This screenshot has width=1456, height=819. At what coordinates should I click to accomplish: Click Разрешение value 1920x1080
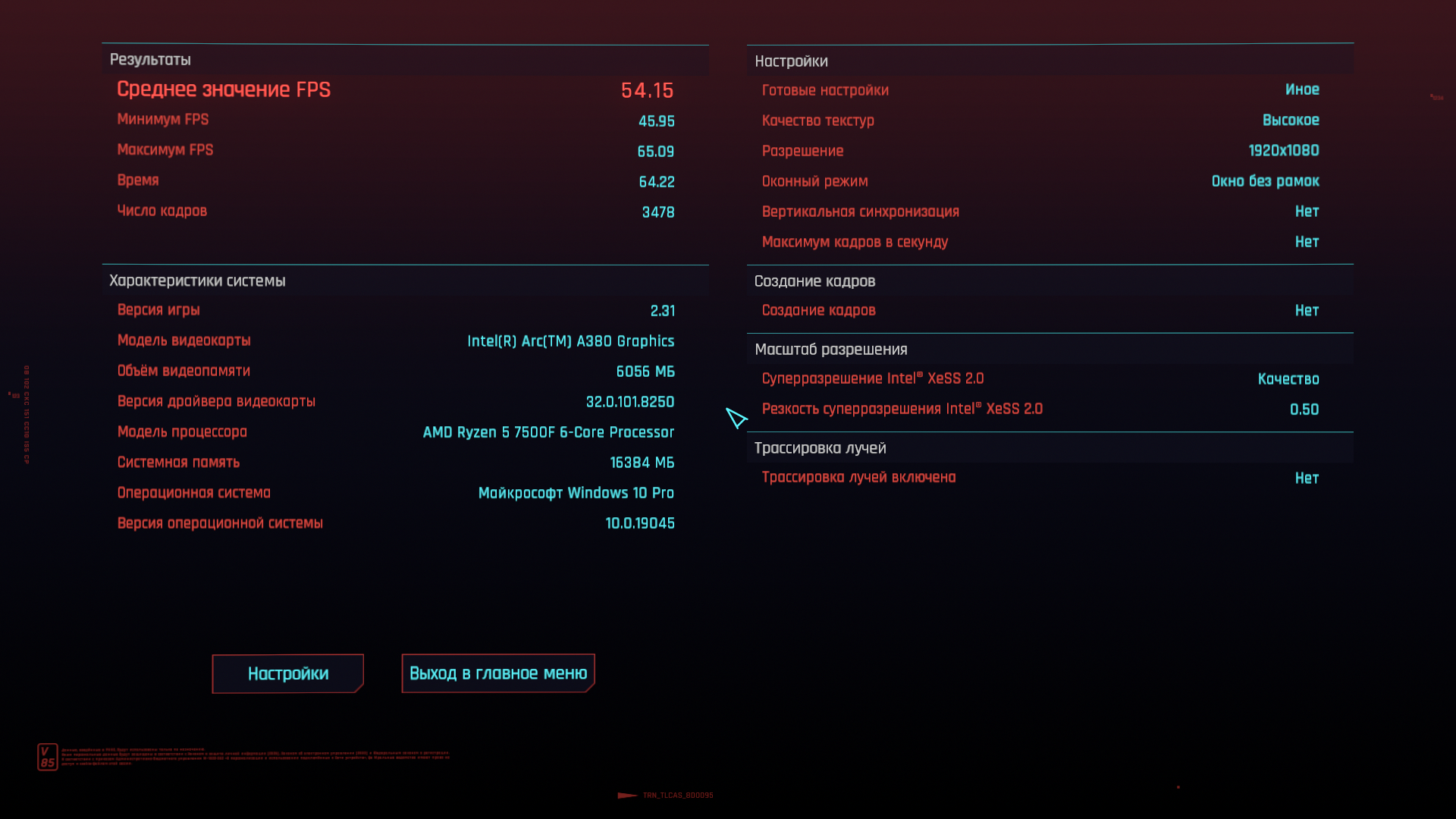1283,150
